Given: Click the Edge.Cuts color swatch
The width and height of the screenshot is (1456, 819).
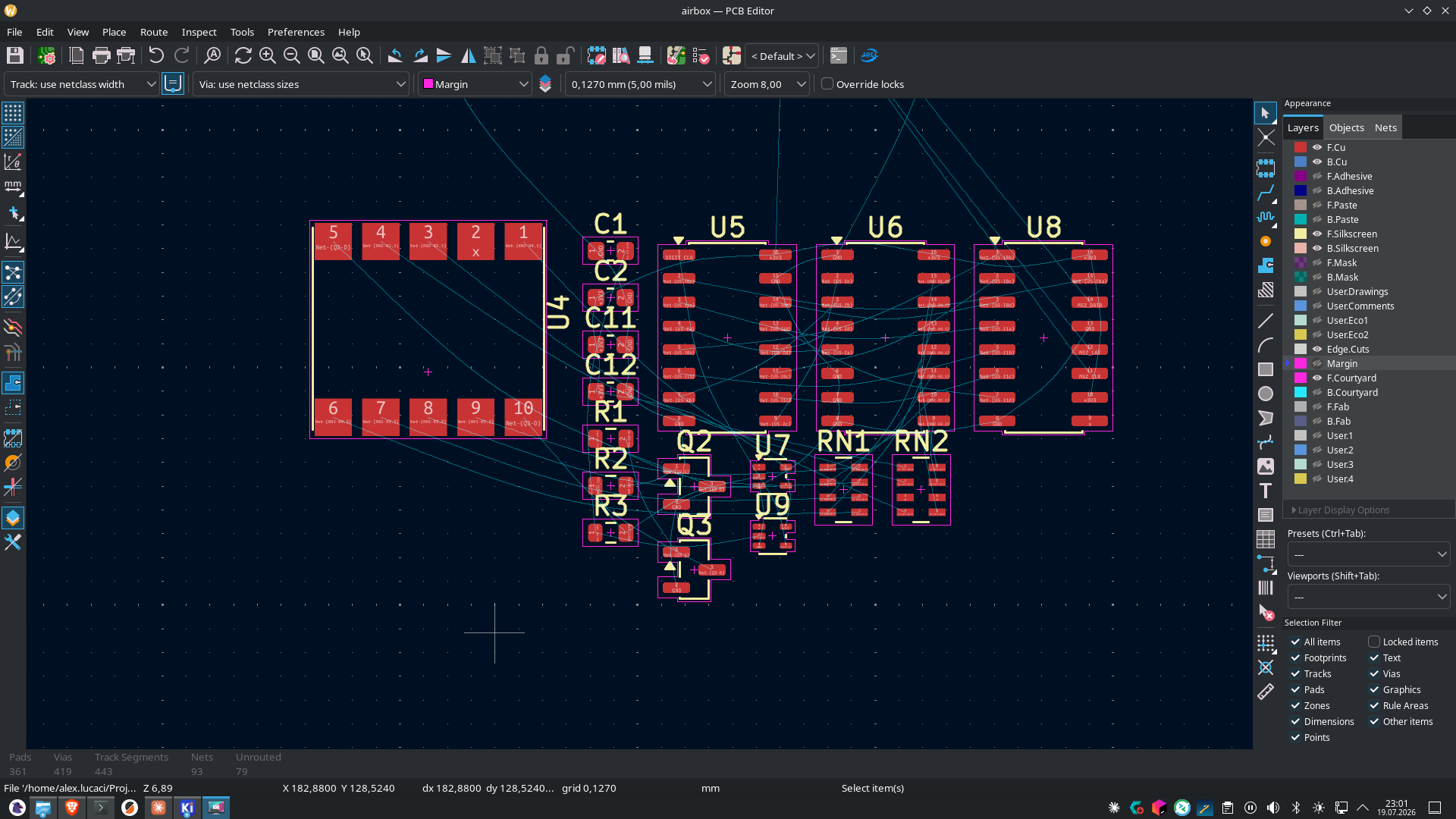Looking at the screenshot, I should (1301, 349).
